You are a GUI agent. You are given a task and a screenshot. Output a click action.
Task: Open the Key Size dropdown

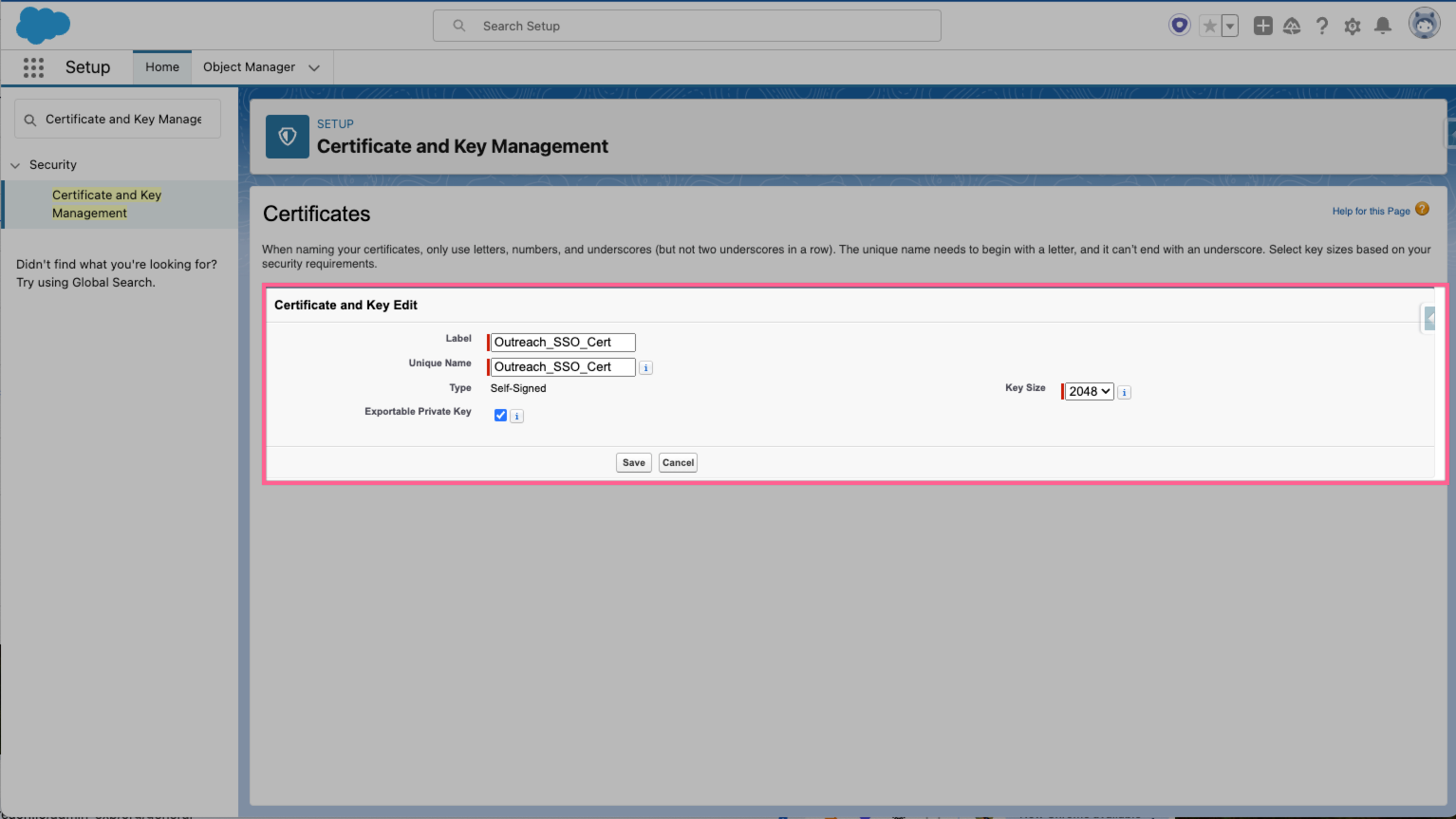click(1088, 391)
